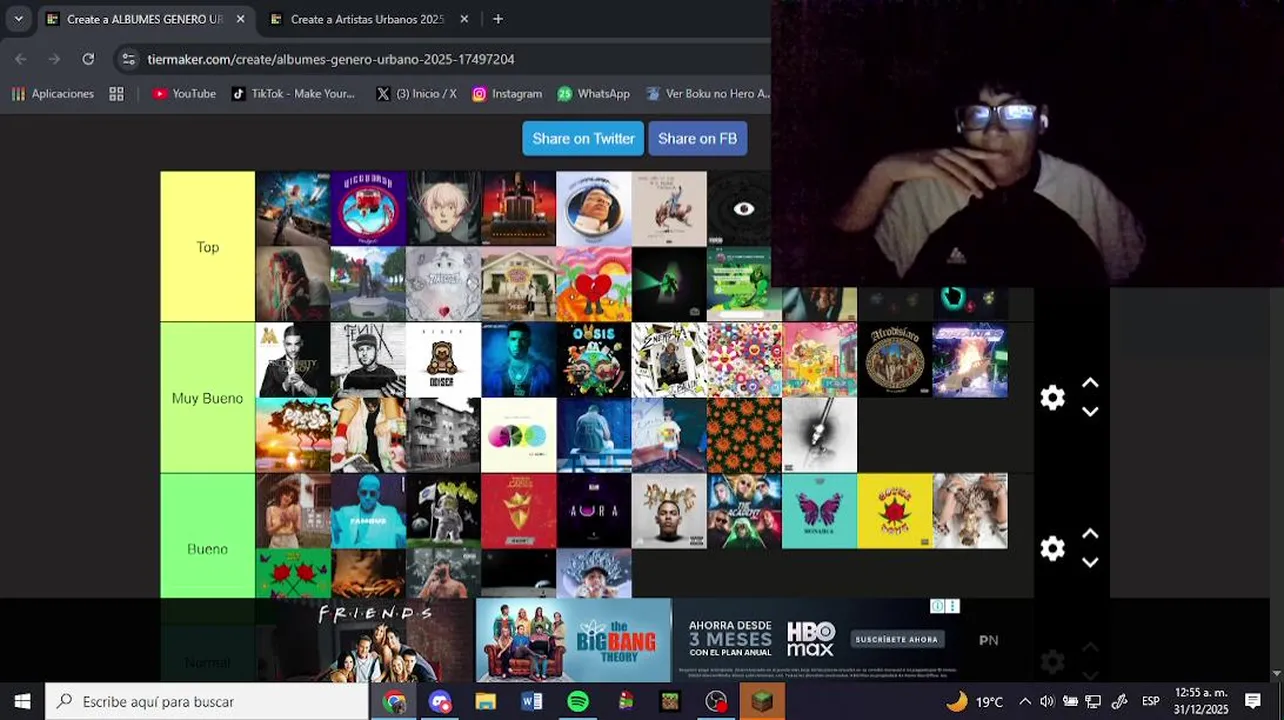Open the tab groups grid icon
1284x720 pixels.
pos(116,93)
